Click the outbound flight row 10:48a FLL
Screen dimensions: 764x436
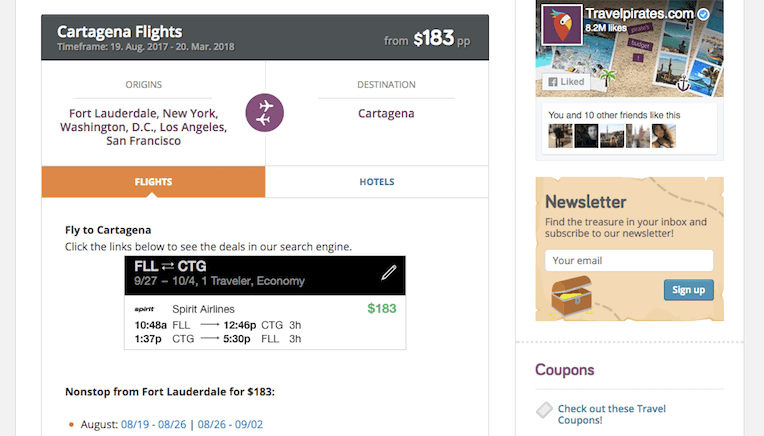[218, 325]
